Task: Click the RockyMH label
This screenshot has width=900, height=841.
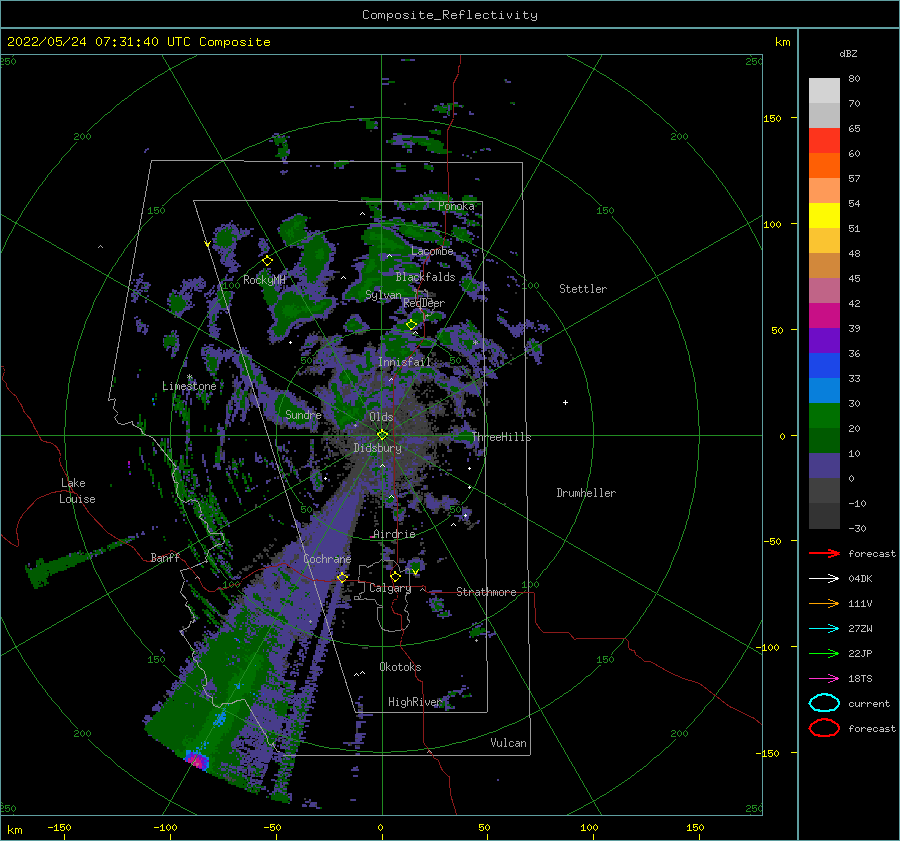Action: (264, 280)
